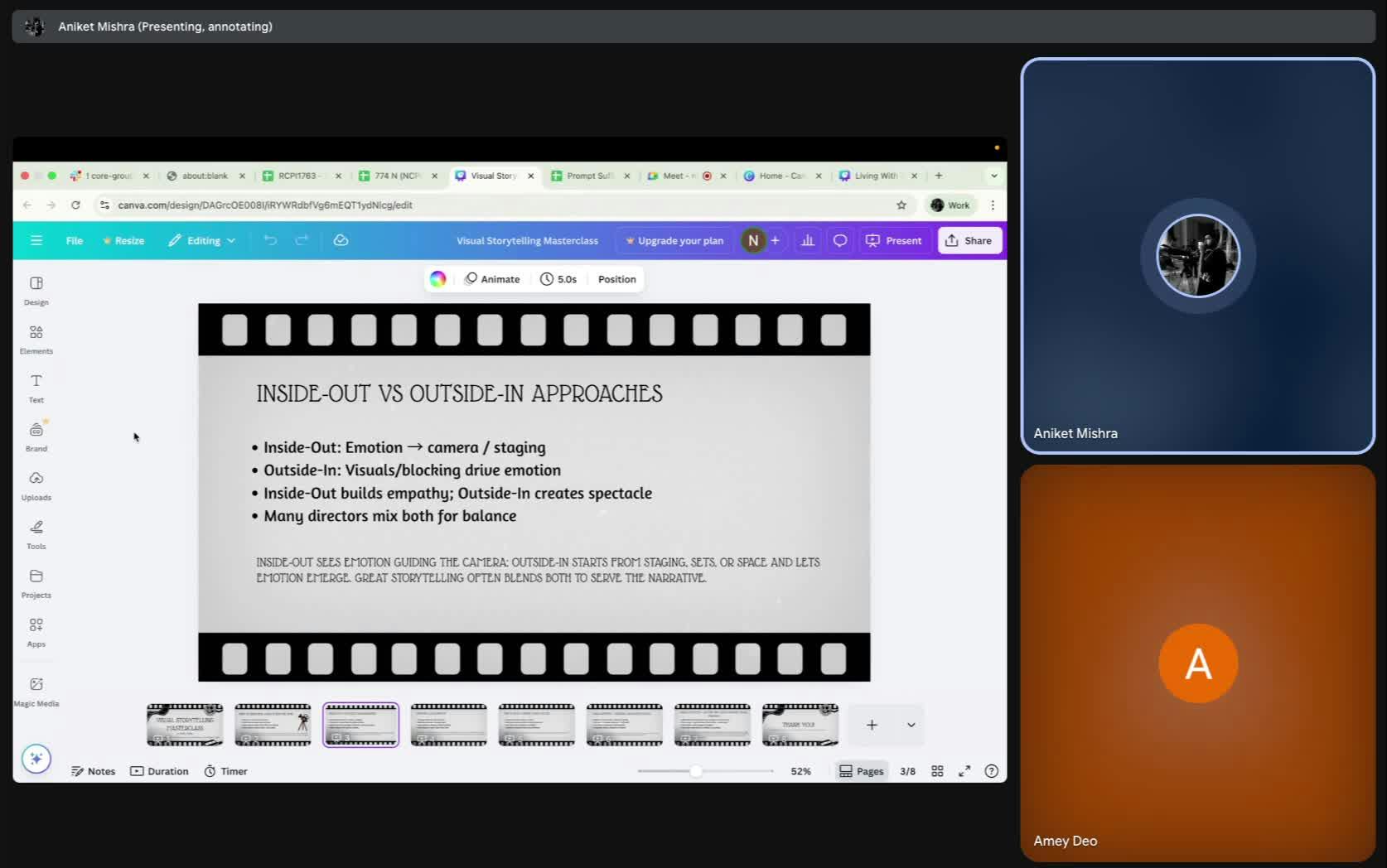Click the cloud save status icon
This screenshot has height=868, width=1387.
[x=341, y=240]
